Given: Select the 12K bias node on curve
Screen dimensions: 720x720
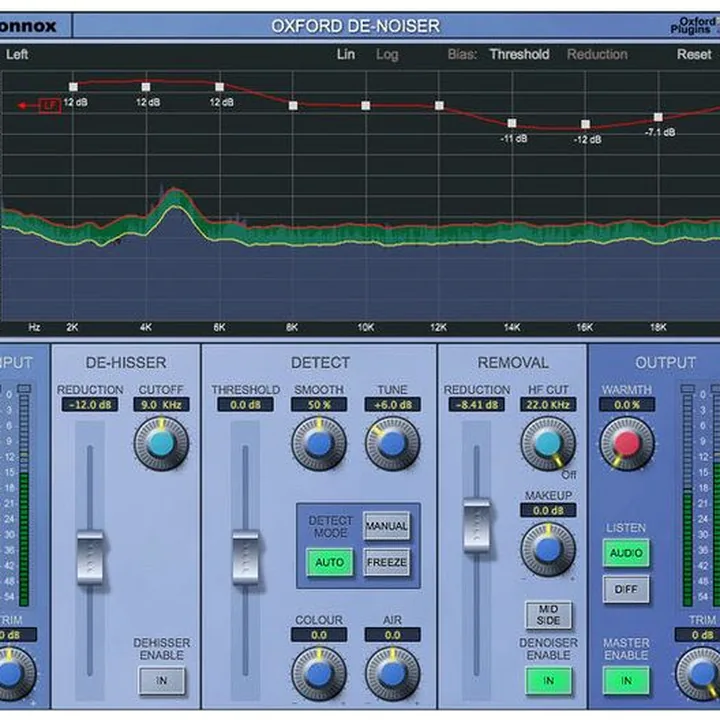Looking at the screenshot, I should click(x=439, y=106).
